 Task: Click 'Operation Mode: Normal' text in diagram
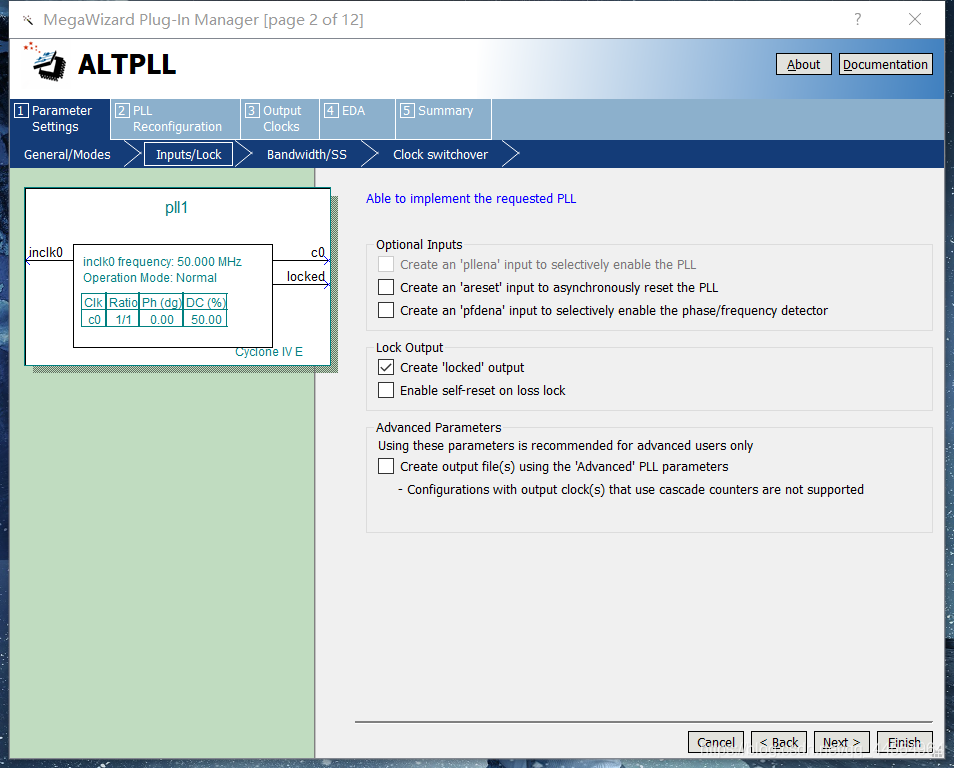tap(150, 278)
